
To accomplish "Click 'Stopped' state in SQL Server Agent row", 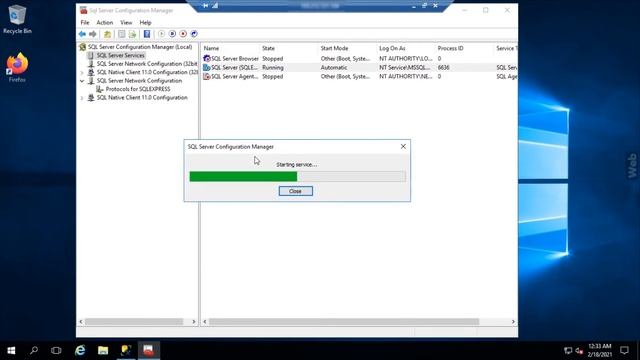I will pos(272,76).
